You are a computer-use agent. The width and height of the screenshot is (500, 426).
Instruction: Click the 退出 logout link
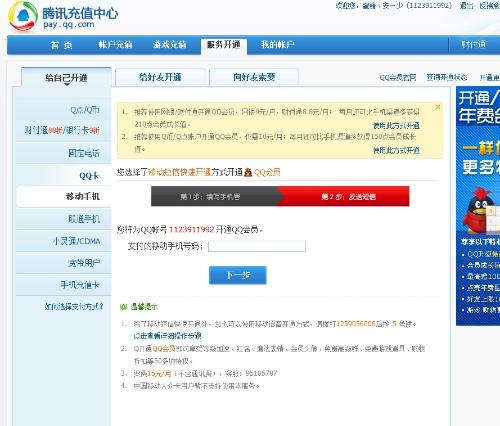pyautogui.click(x=467, y=6)
